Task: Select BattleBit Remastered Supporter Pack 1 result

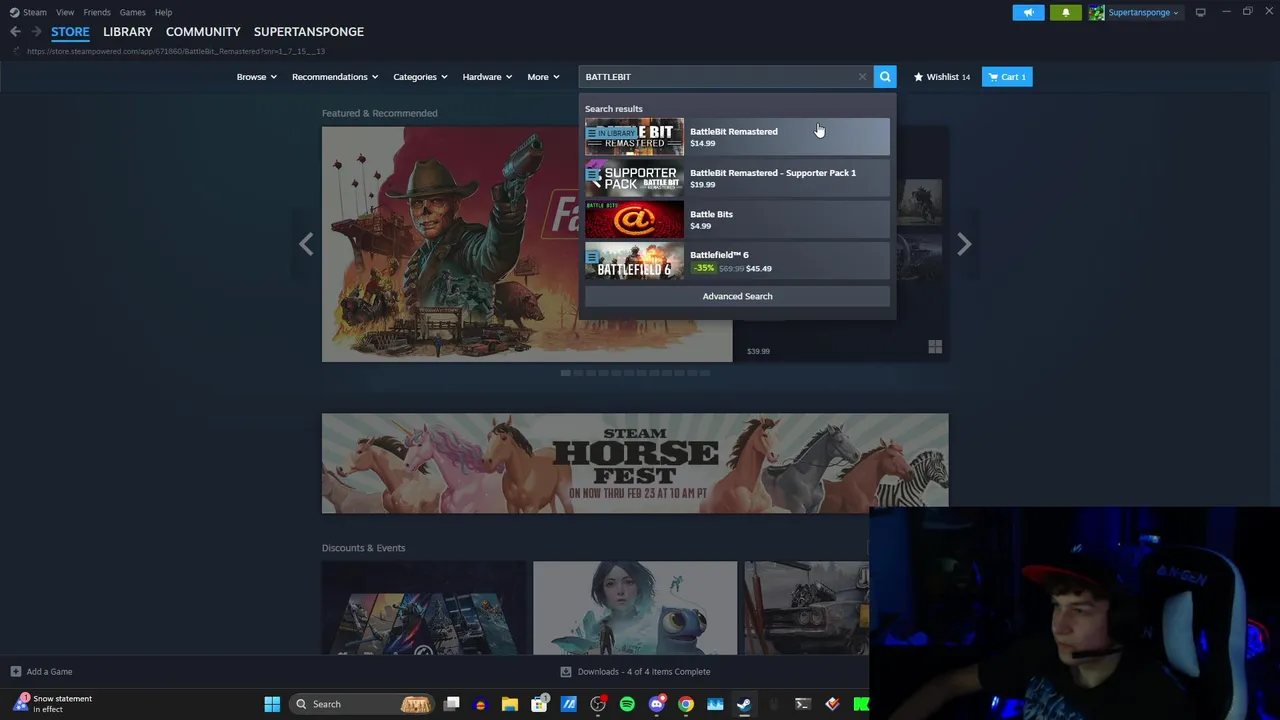Action: [x=737, y=178]
